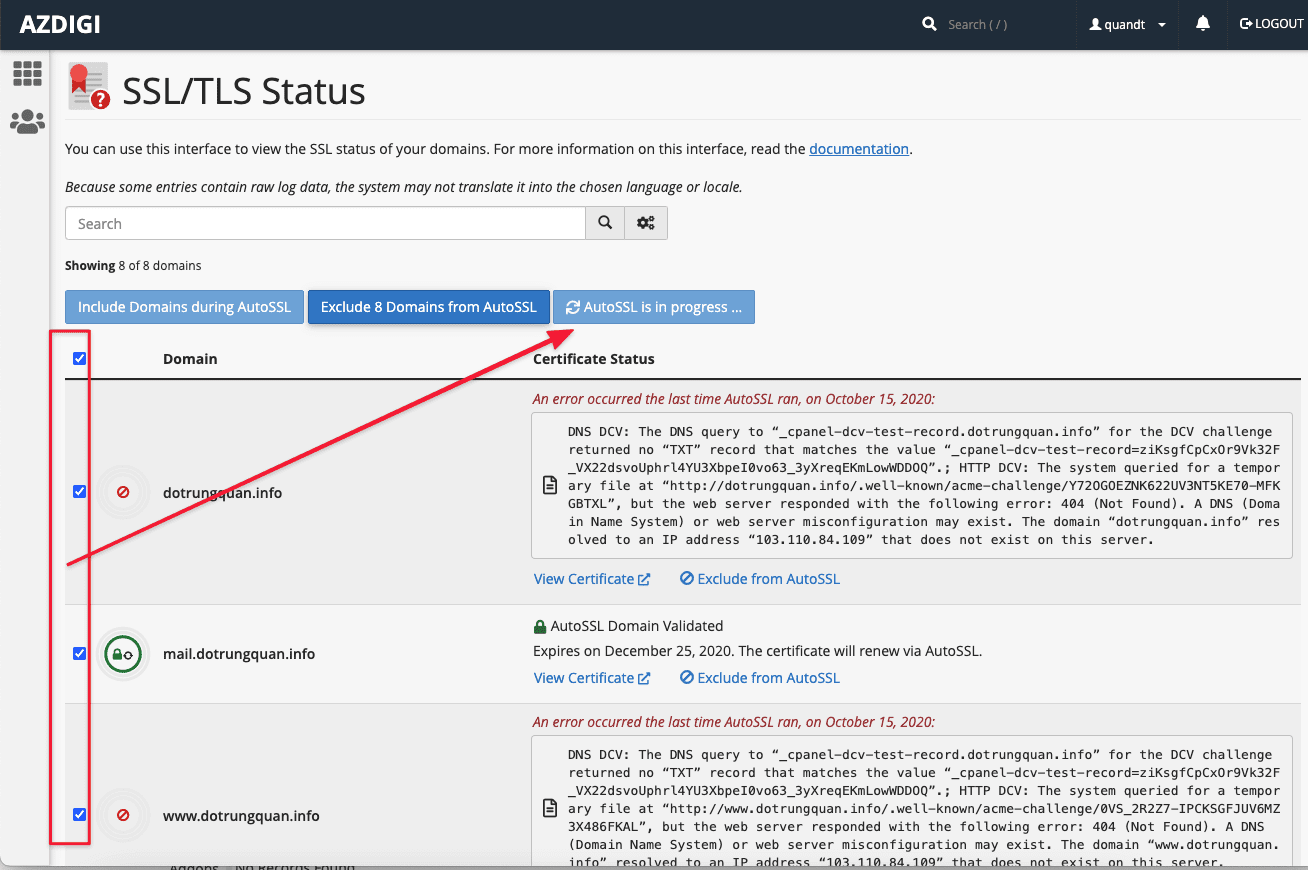Click the notifications bell icon
This screenshot has width=1308, height=870.
pos(1203,24)
